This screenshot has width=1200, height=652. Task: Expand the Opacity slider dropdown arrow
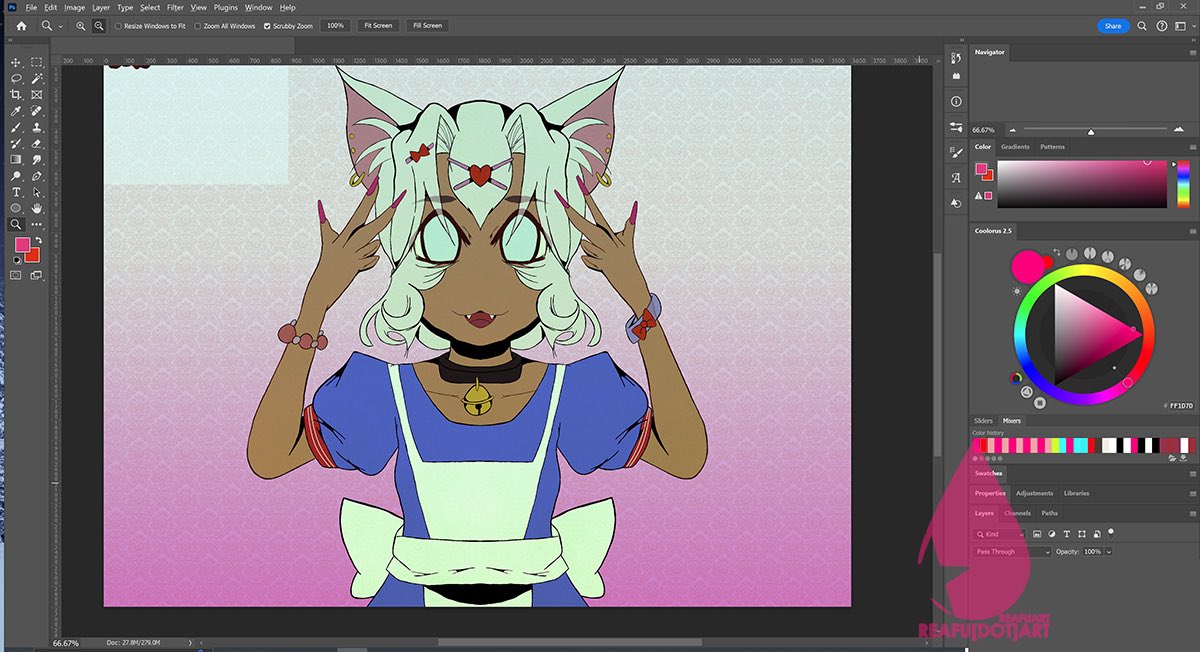pyautogui.click(x=1109, y=552)
